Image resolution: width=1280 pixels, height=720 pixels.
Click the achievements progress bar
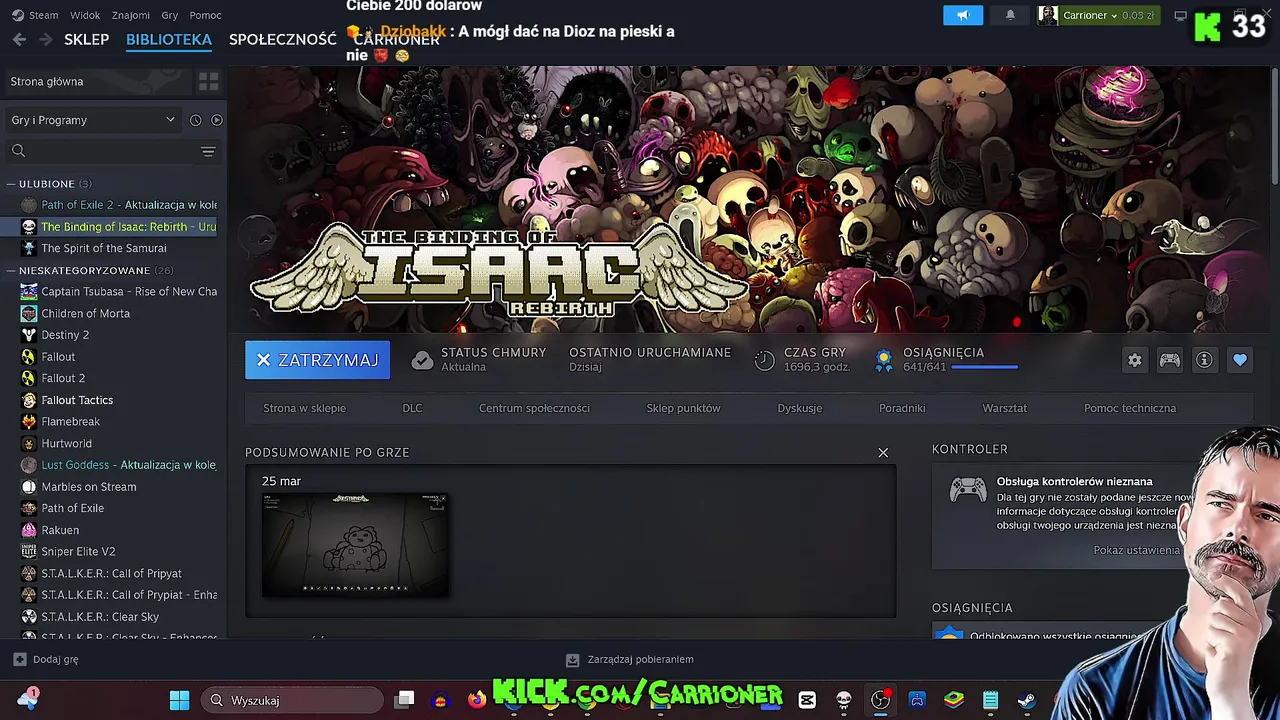click(985, 367)
